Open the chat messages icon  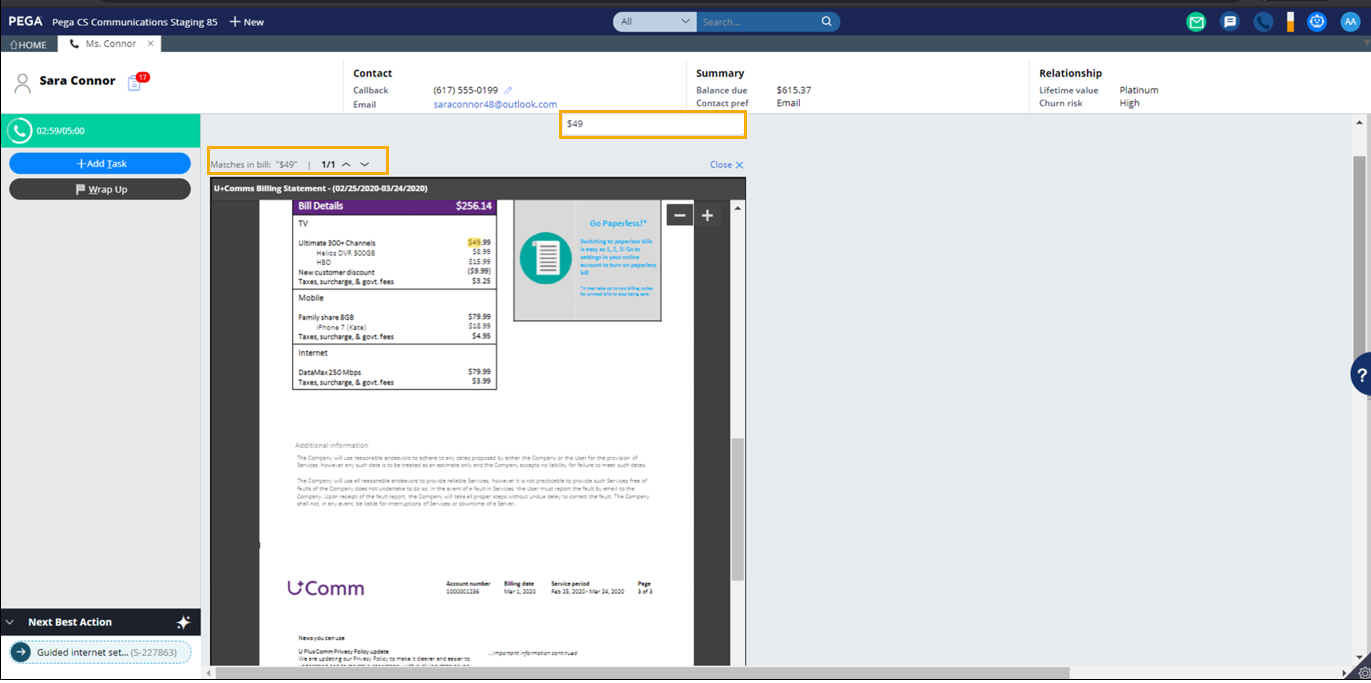[x=1230, y=22]
